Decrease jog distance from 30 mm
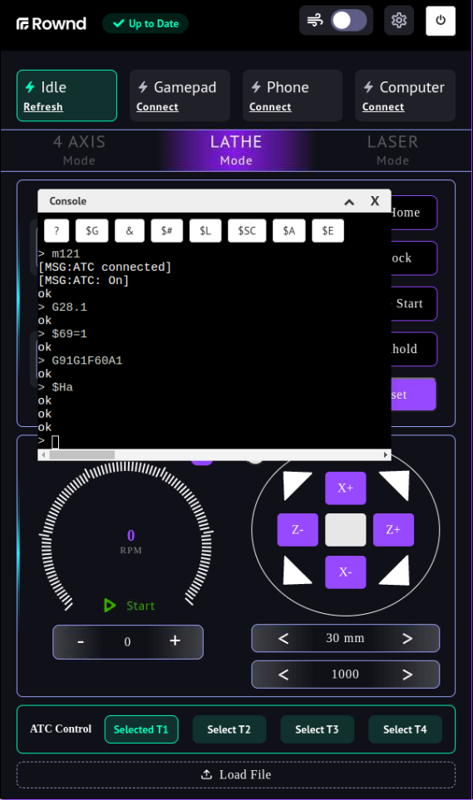The width and height of the screenshot is (473, 800). [x=284, y=638]
